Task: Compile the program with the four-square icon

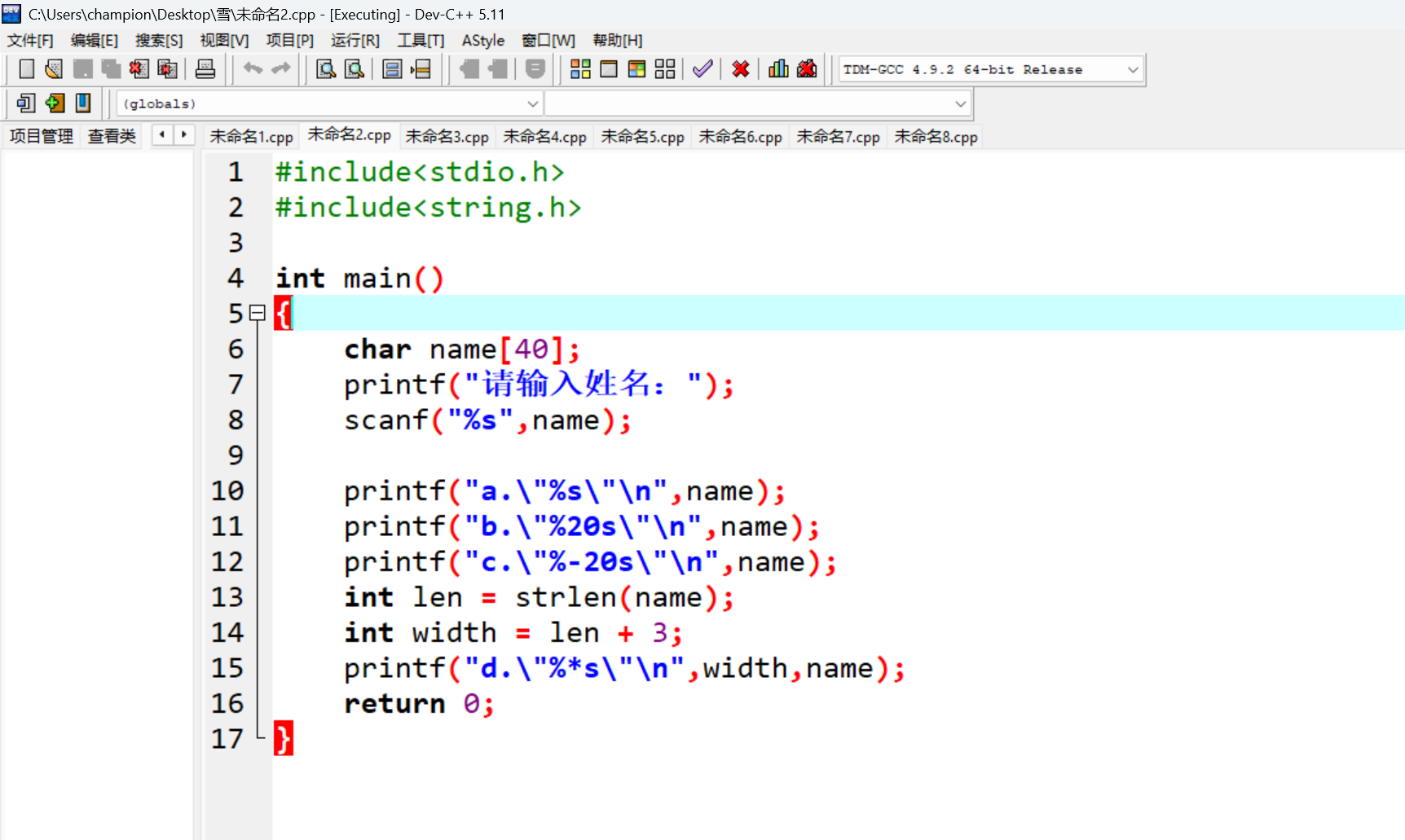Action: [580, 69]
